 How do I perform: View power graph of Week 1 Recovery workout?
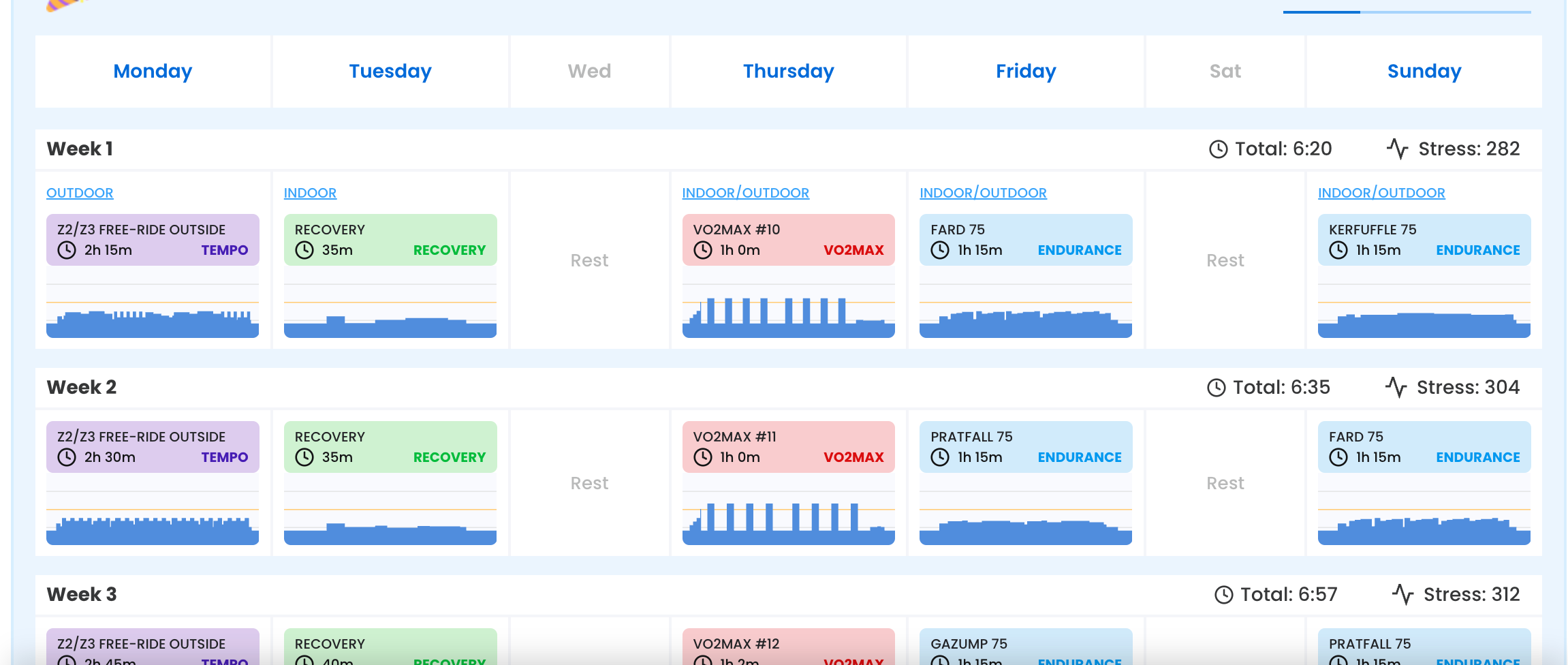pyautogui.click(x=390, y=302)
